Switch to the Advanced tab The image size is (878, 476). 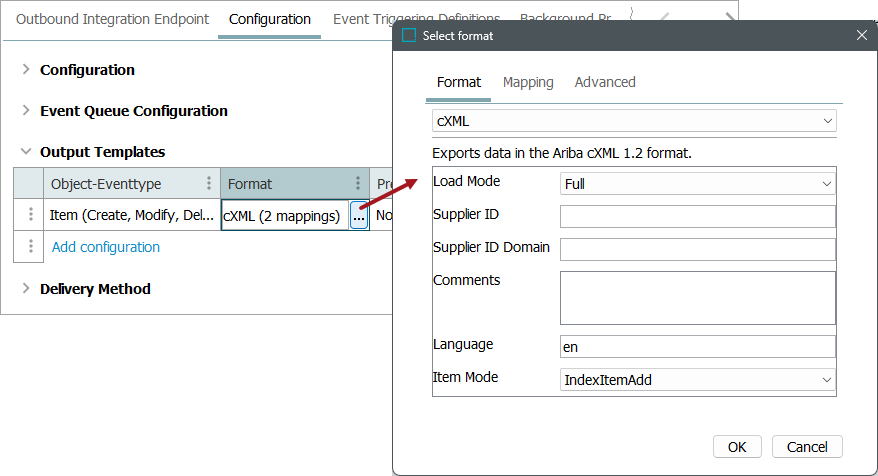point(605,82)
